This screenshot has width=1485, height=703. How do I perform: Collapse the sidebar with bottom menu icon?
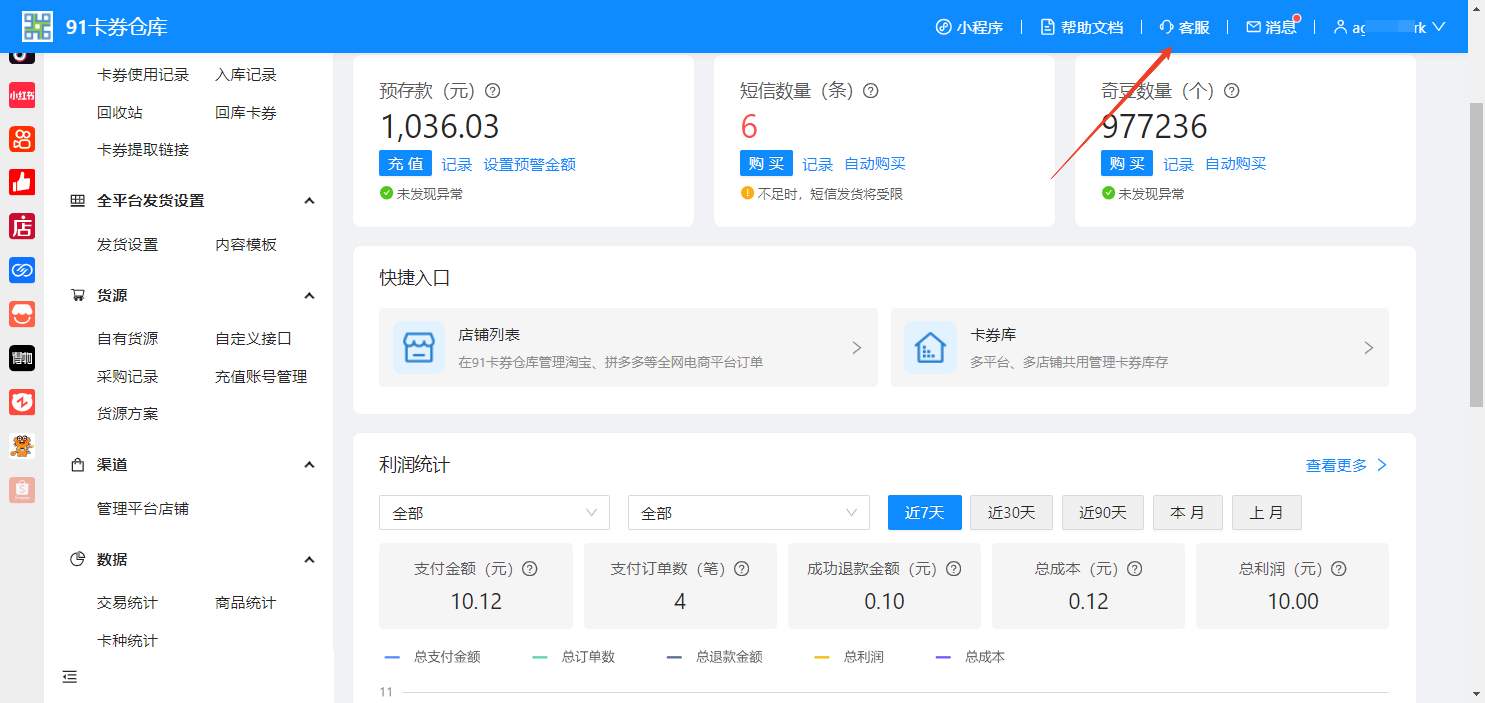(70, 677)
